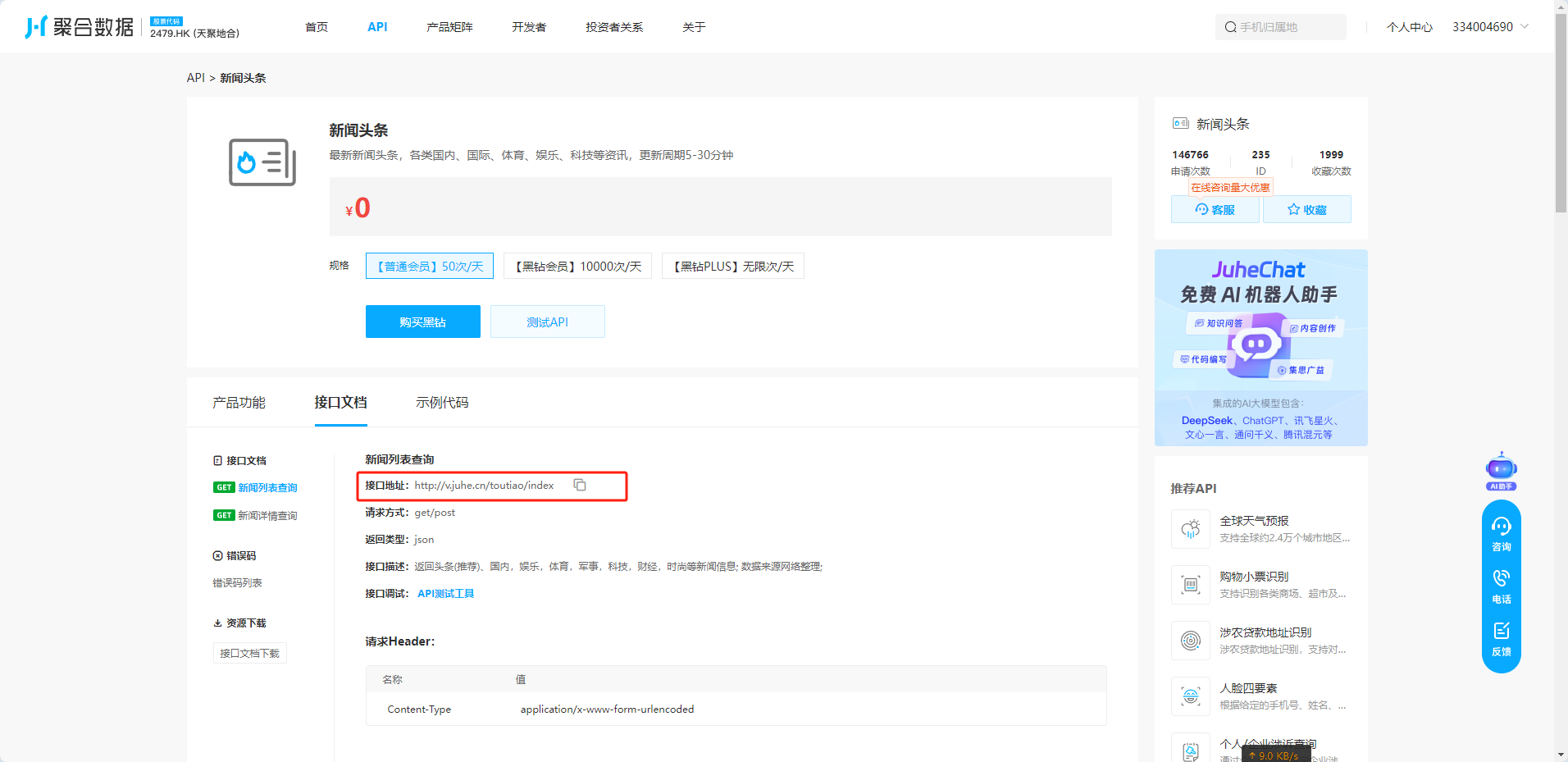
Task: Select the 【黑钻会员】10000次/天 plan option
Action: click(577, 267)
